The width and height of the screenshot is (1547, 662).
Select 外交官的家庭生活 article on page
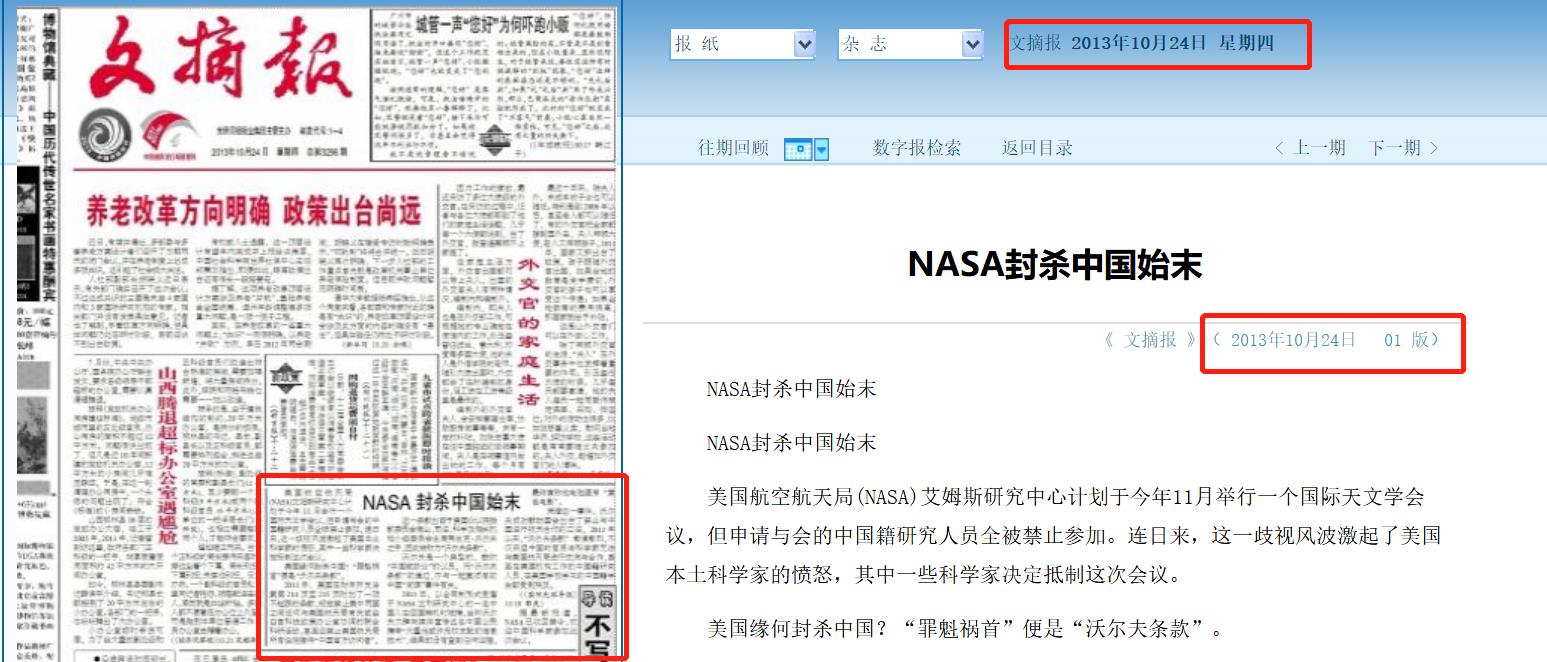pyautogui.click(x=528, y=331)
